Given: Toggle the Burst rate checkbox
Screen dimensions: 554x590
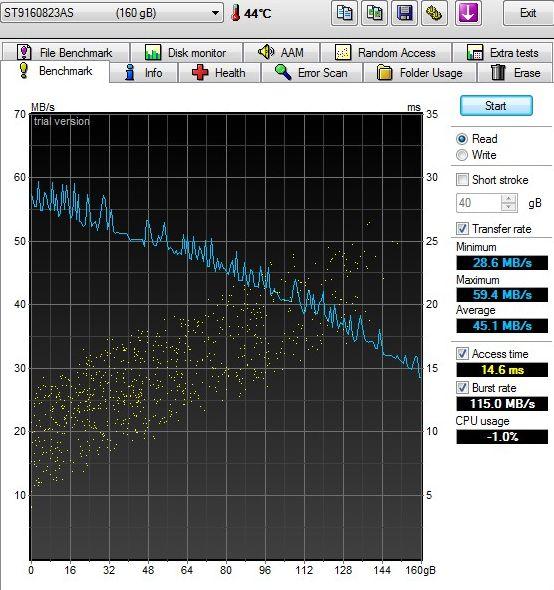Looking at the screenshot, I should (462, 388).
